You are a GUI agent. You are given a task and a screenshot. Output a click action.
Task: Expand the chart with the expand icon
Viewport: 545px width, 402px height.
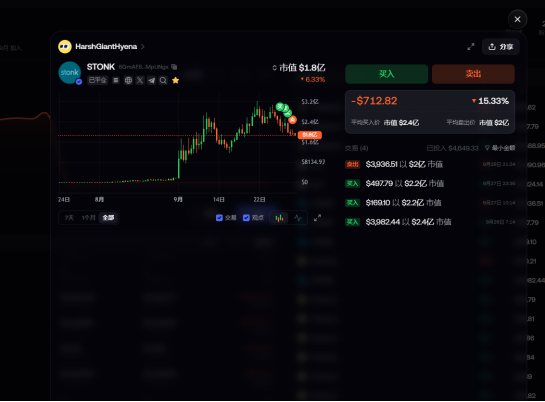tap(317, 218)
